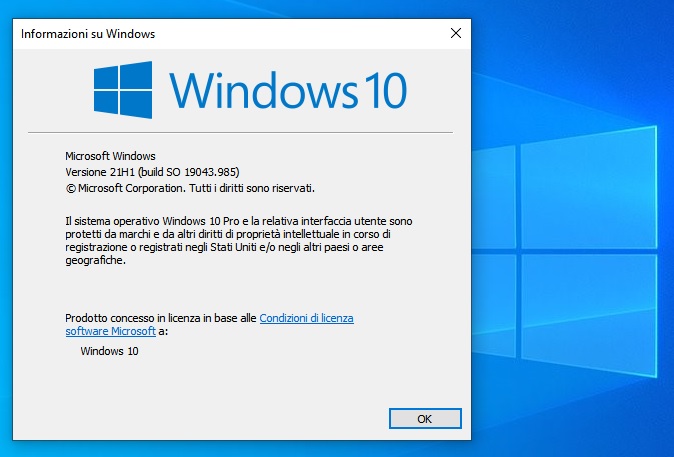Close the Informazioni su Windows dialog
Viewport: 674px width, 457px height.
pyautogui.click(x=456, y=33)
